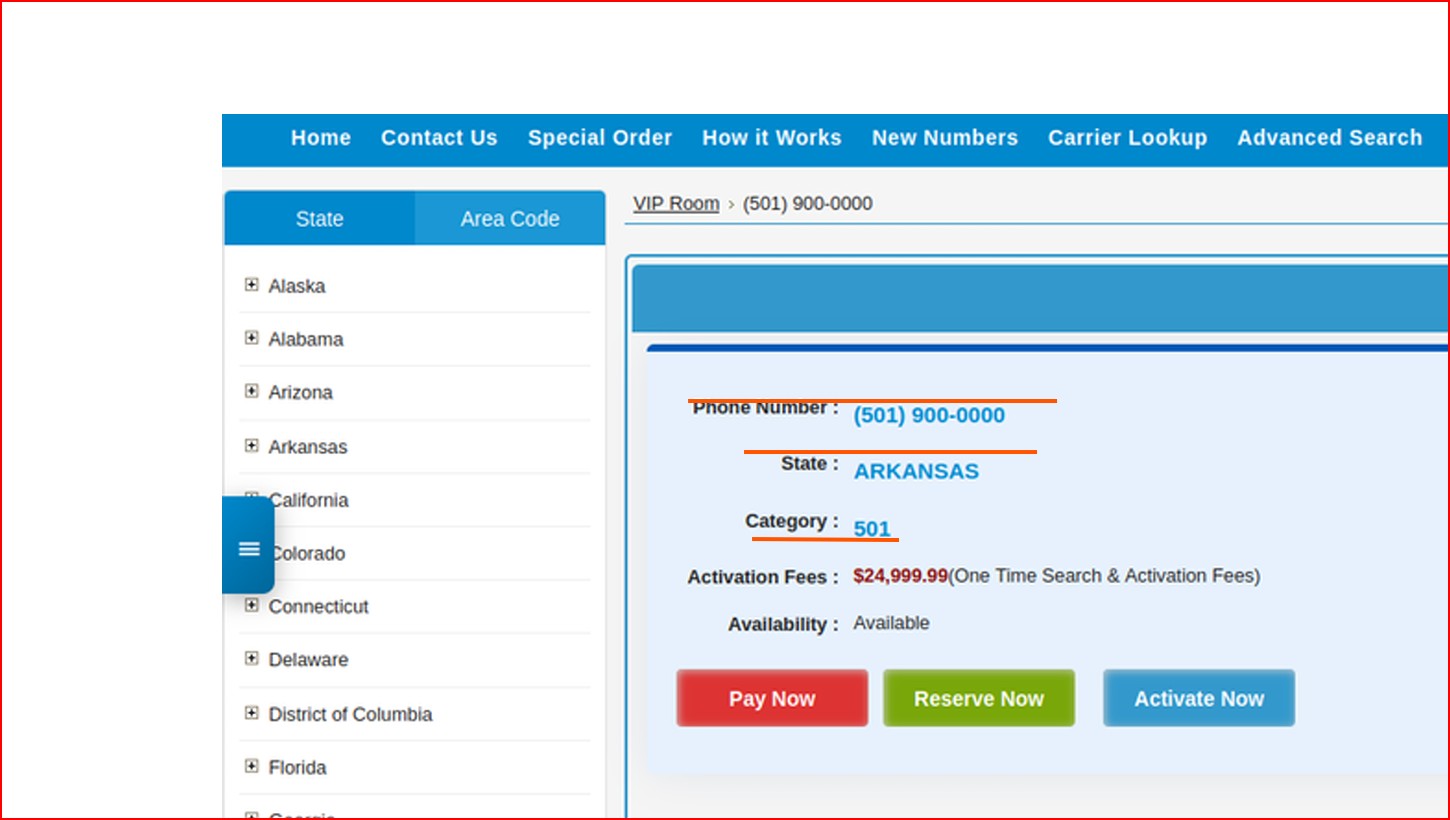Click the blue Activate Now button

(1198, 698)
